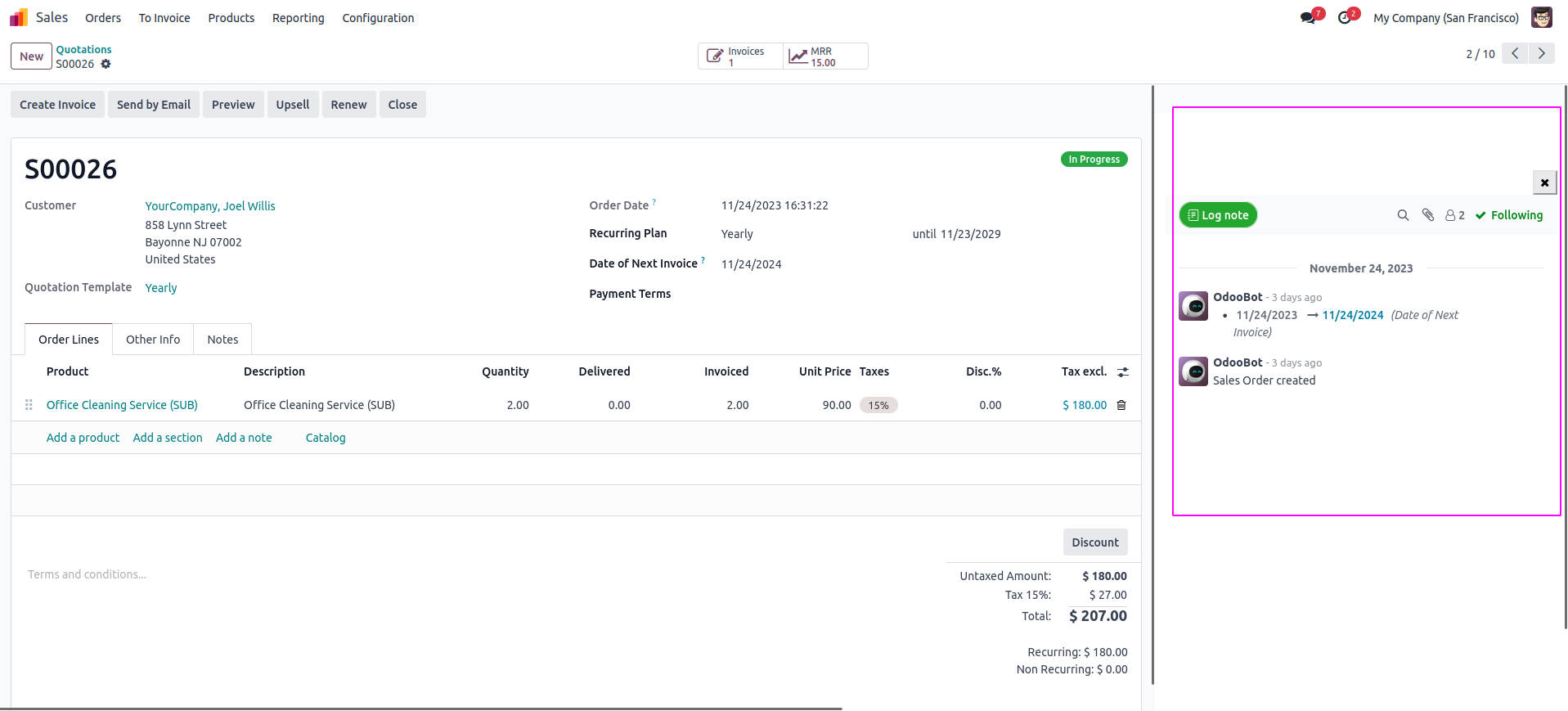Open the Yearly quotation template link
The width and height of the screenshot is (1568, 711).
coord(161,288)
